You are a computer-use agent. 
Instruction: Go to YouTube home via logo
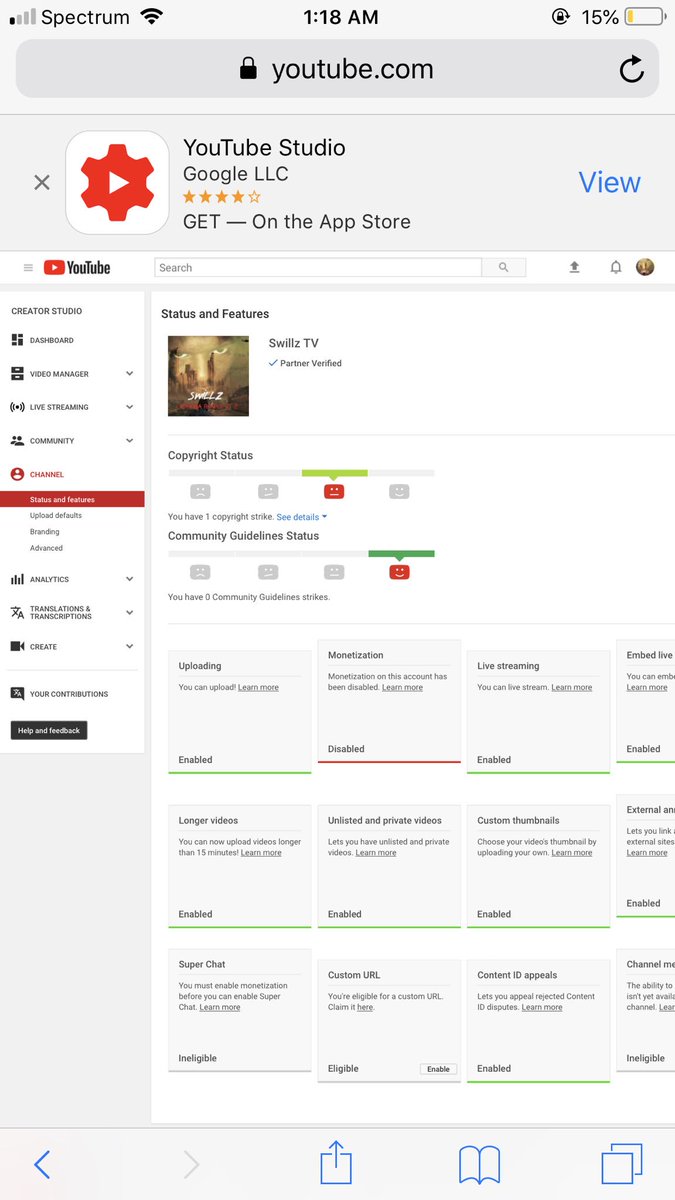click(x=77, y=268)
